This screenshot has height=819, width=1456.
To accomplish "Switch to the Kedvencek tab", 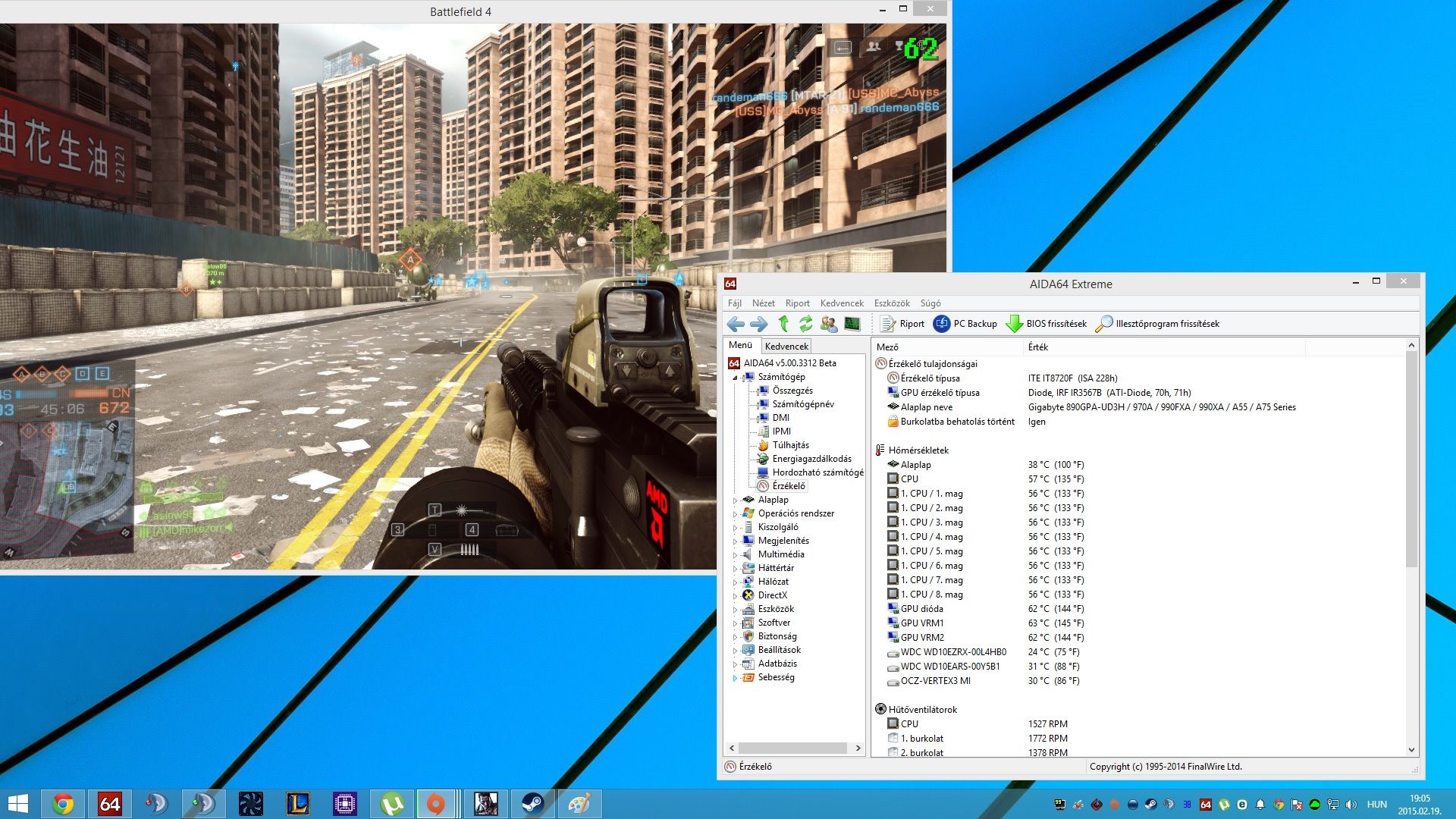I will click(x=786, y=347).
